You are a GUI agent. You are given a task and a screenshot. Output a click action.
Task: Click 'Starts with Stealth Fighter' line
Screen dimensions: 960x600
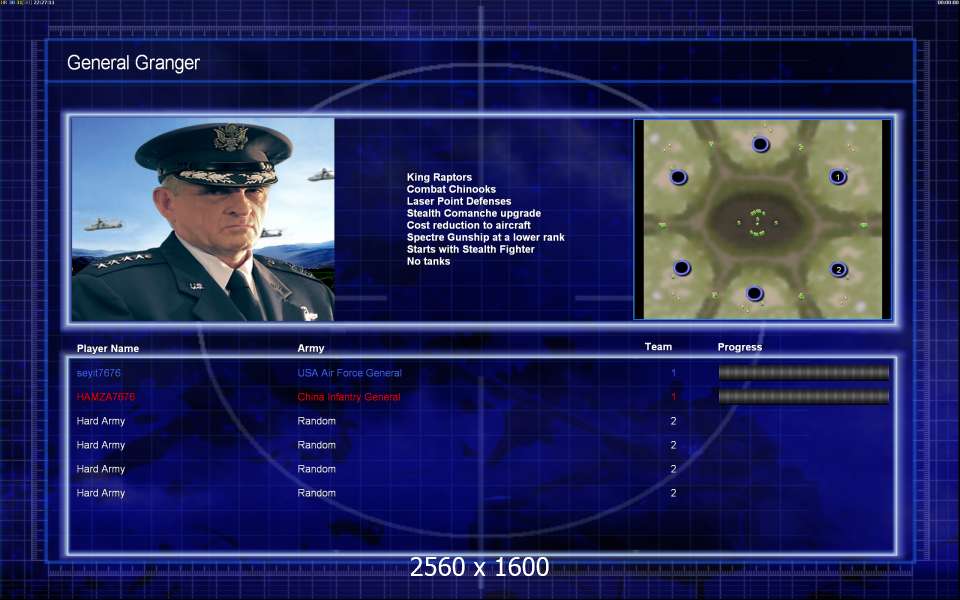tap(470, 249)
